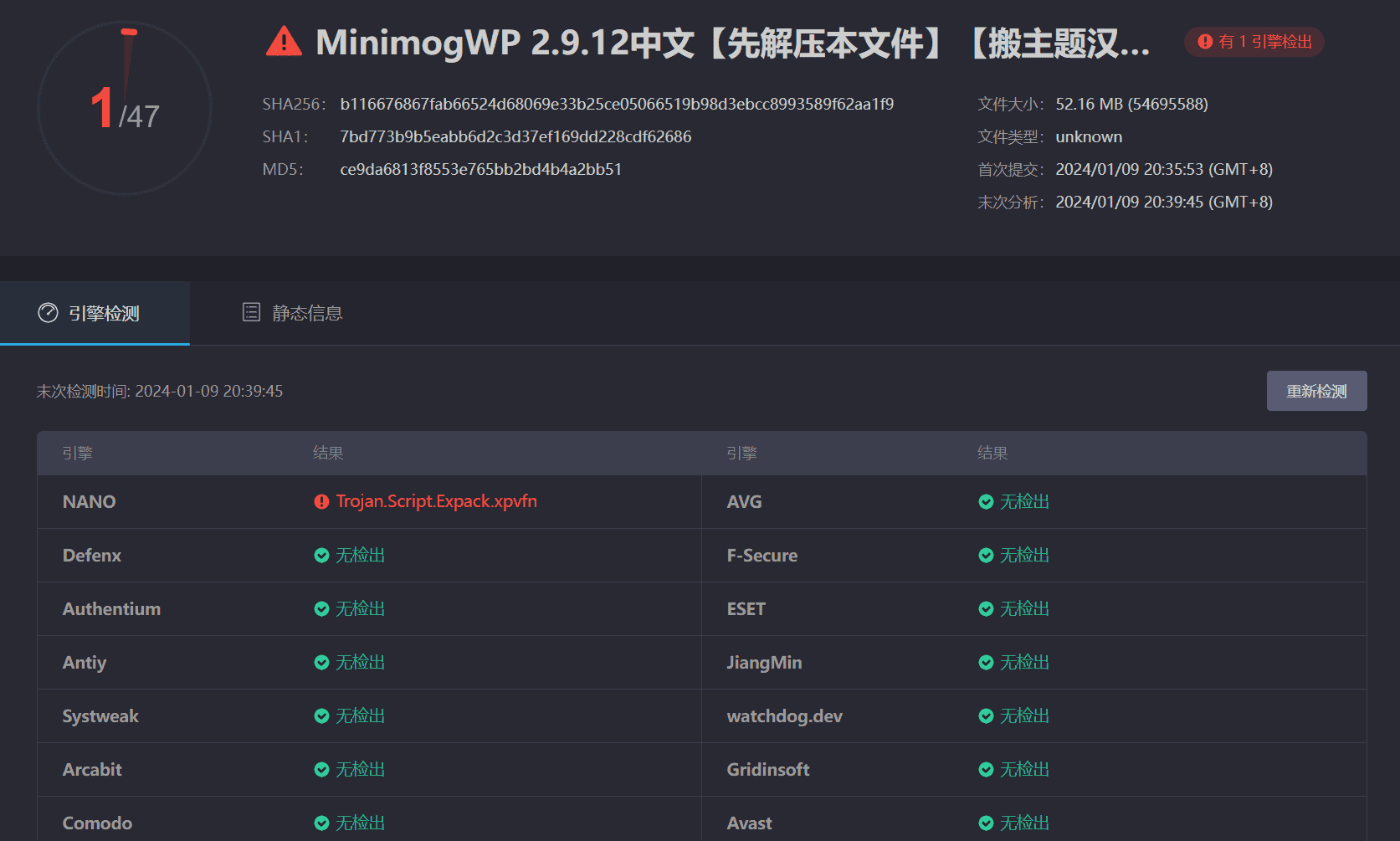This screenshot has height=841, width=1400.
Task: Click the 末次检测时间 timestamp line
Action: point(160,391)
